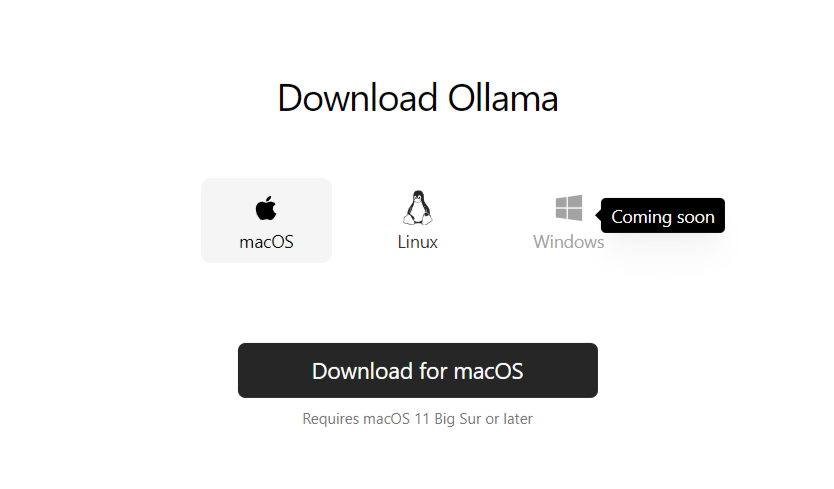Click the words or later in the requirements note
This screenshot has height=489, width=834.
[x=509, y=419]
